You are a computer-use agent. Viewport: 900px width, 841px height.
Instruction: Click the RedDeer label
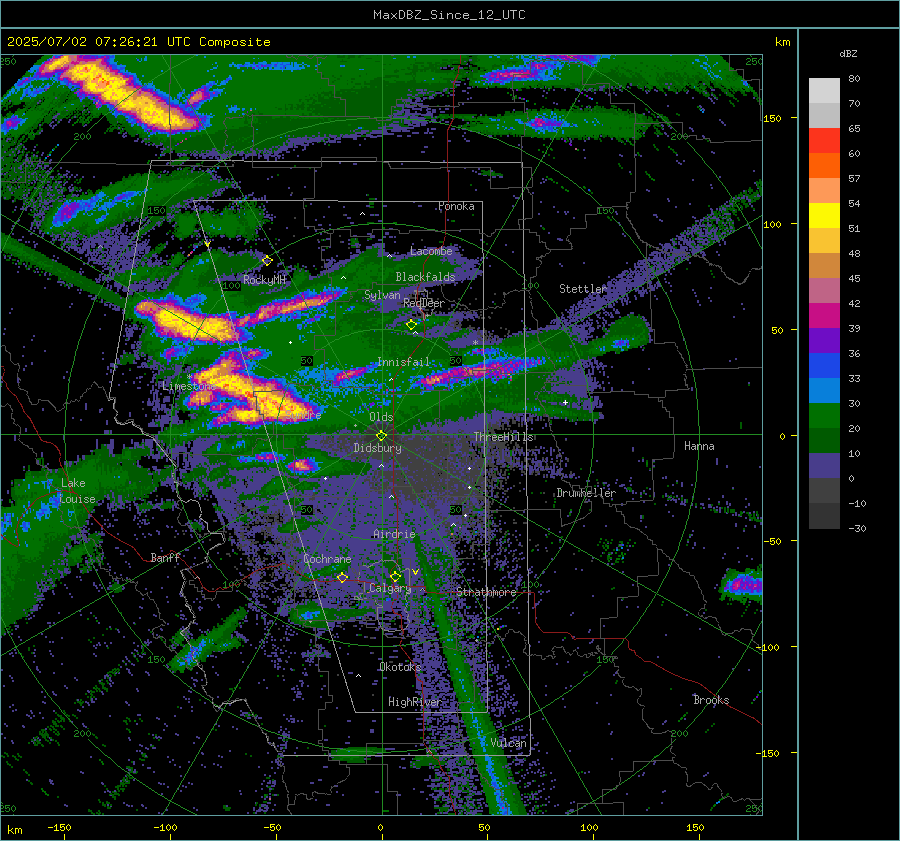pyautogui.click(x=424, y=303)
